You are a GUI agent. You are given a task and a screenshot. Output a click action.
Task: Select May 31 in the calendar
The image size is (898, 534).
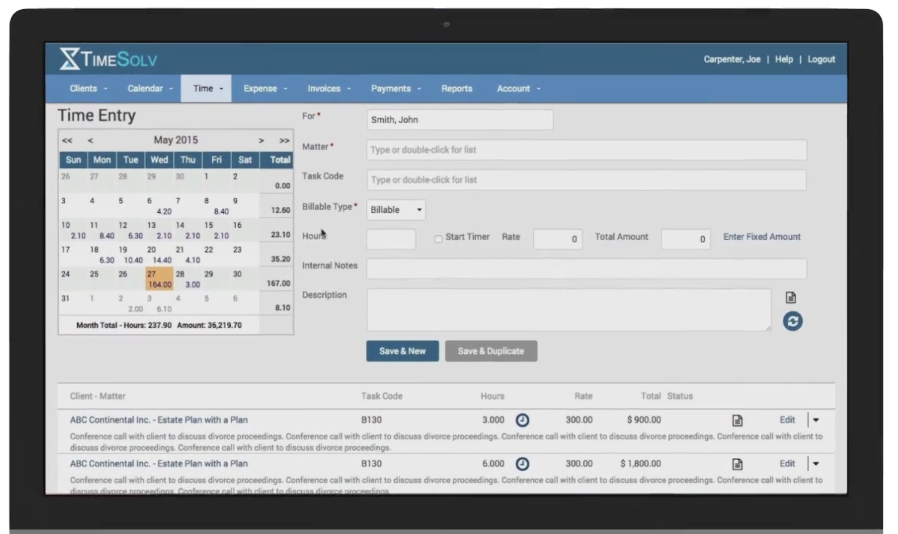[73, 304]
